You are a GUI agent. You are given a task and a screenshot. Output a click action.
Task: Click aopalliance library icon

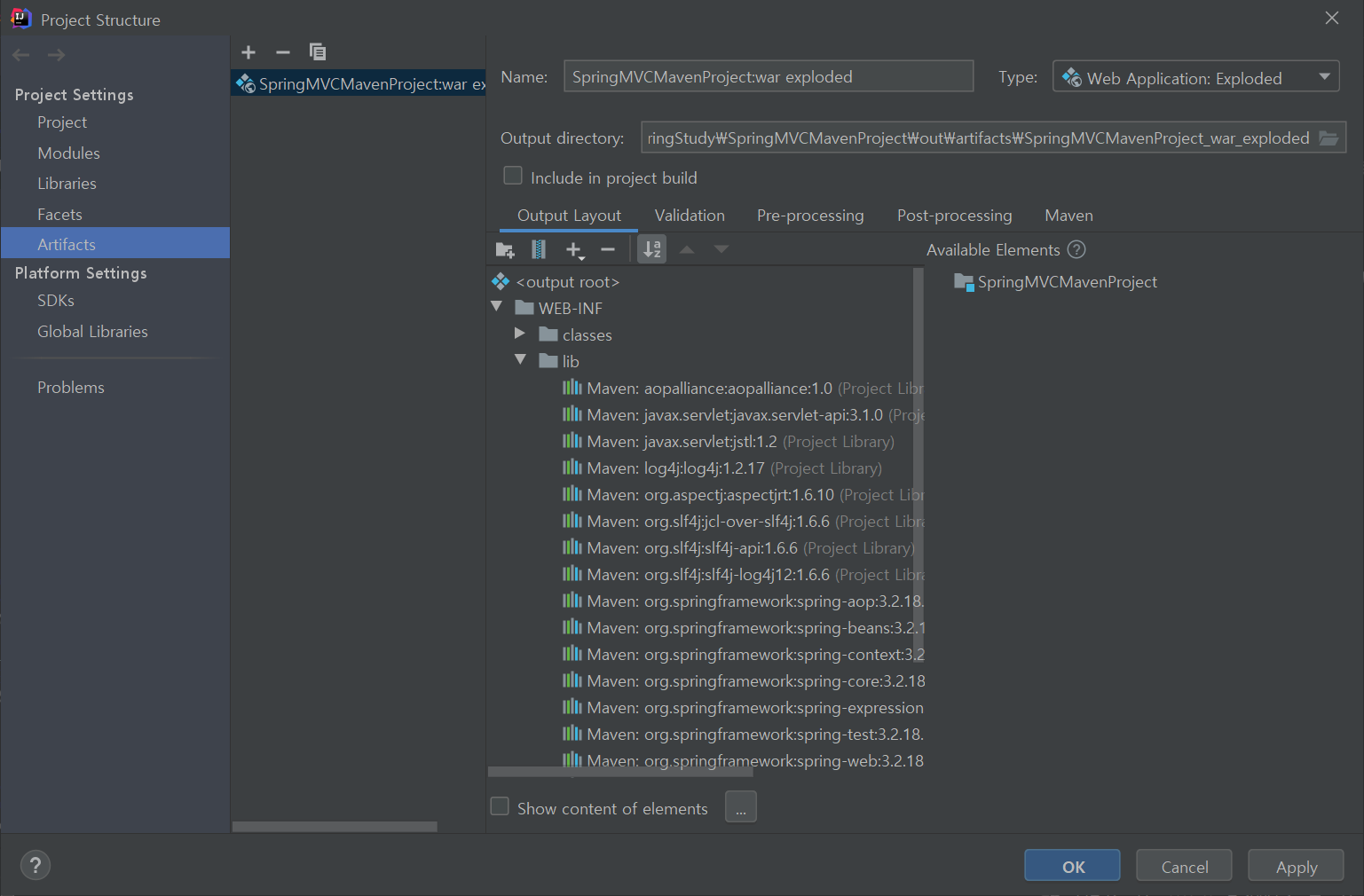tap(572, 388)
